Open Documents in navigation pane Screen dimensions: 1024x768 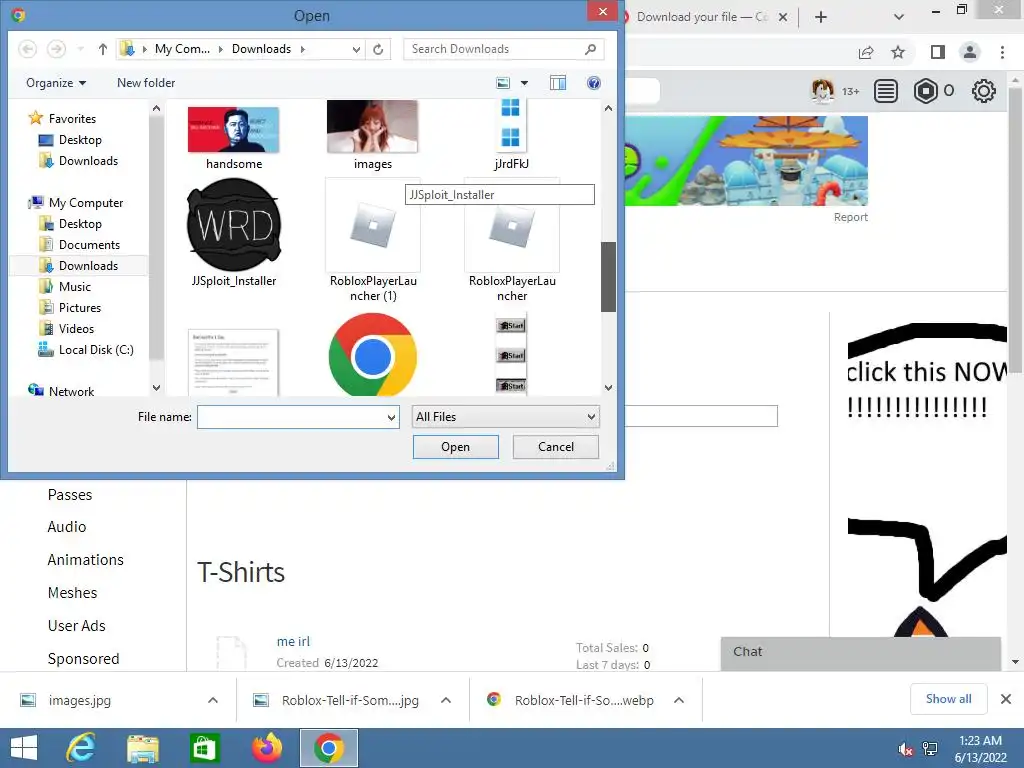(x=80, y=244)
